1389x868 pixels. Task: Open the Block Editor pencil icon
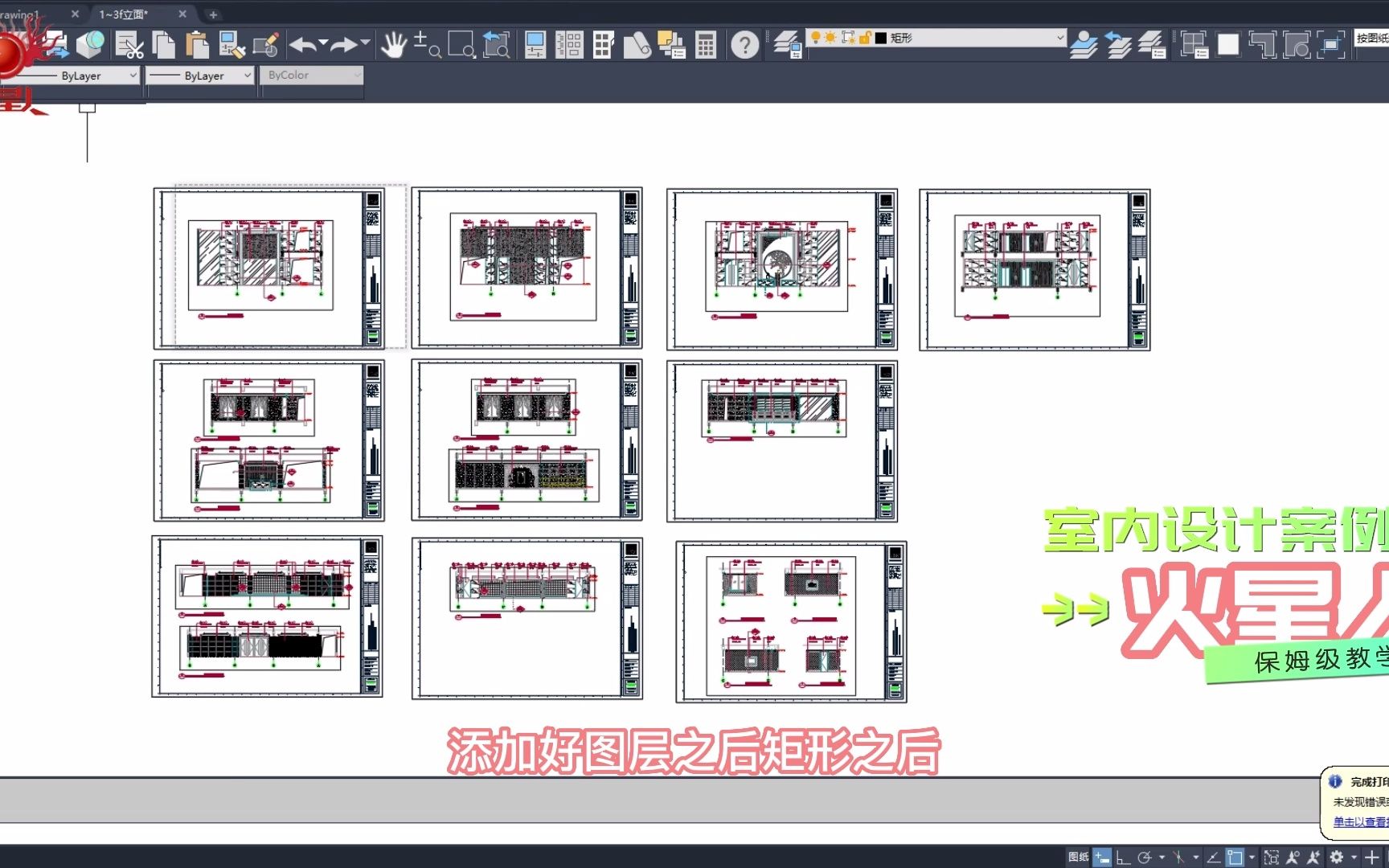point(265,44)
